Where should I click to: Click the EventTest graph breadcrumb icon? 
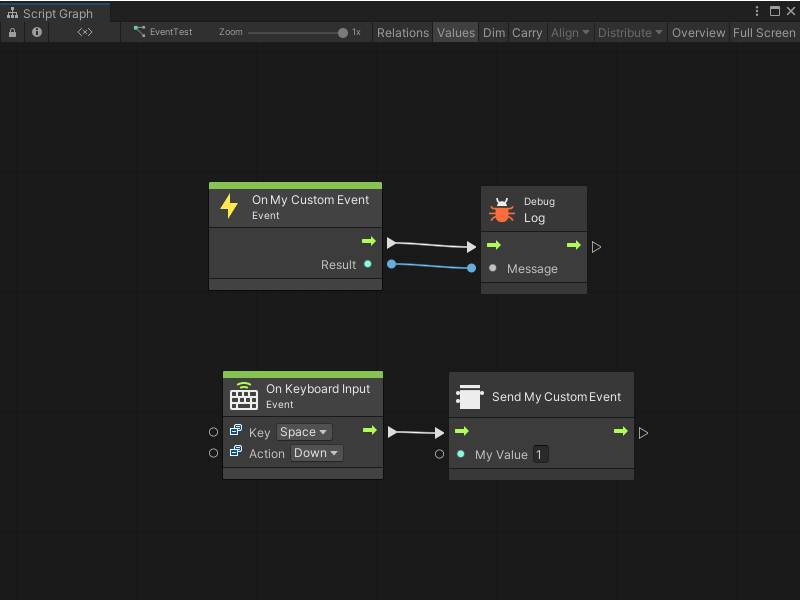pos(141,32)
